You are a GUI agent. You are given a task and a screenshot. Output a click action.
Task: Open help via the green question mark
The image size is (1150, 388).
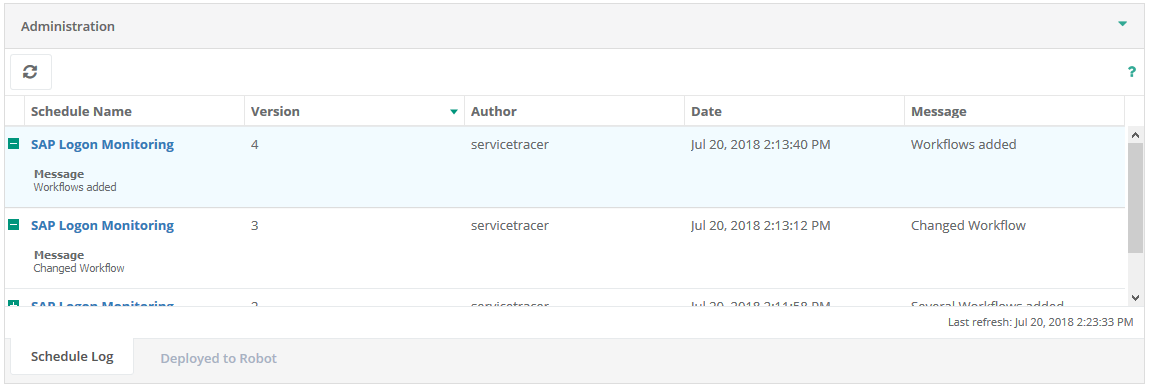point(1132,72)
